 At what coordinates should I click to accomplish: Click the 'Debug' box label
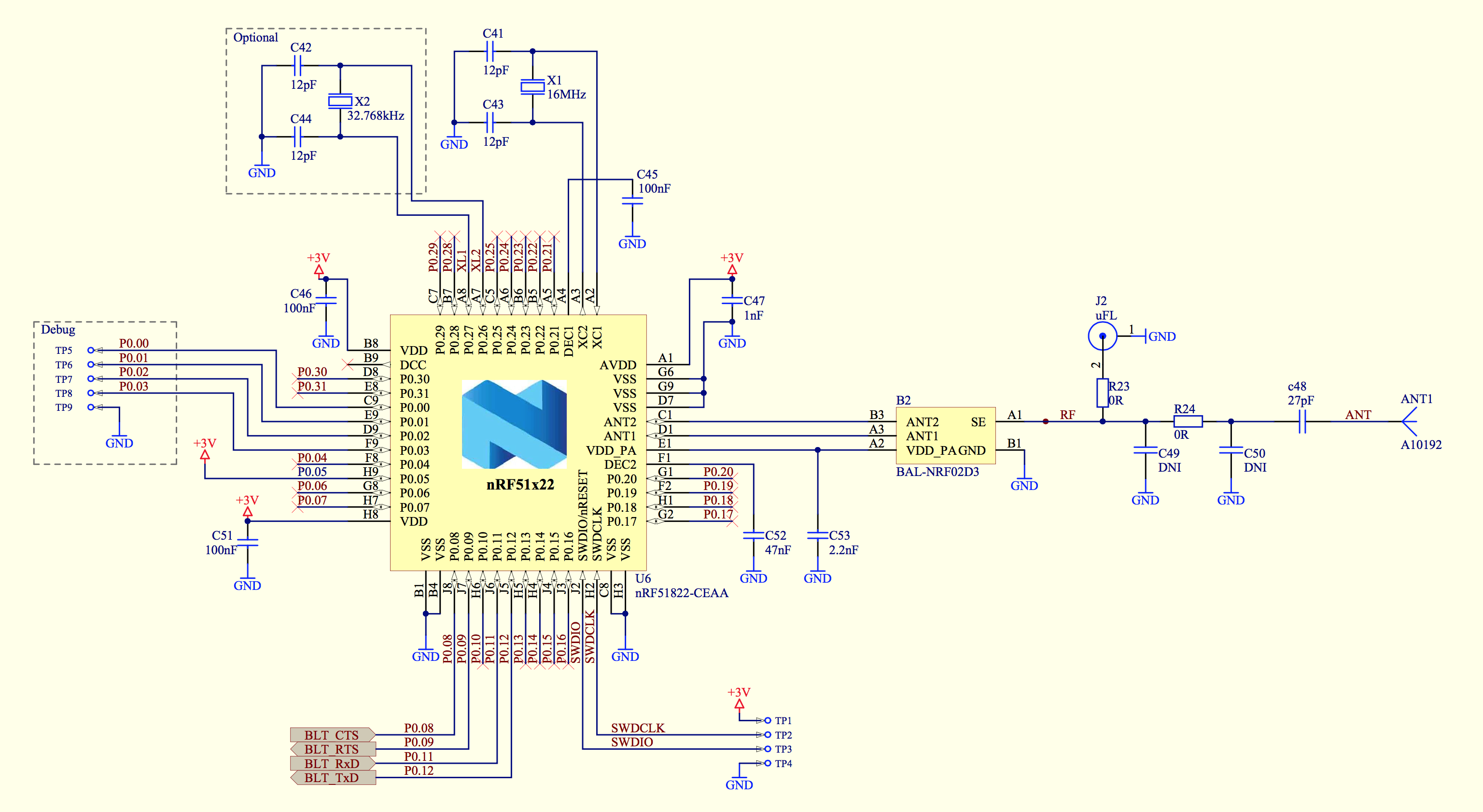pyautogui.click(x=58, y=329)
